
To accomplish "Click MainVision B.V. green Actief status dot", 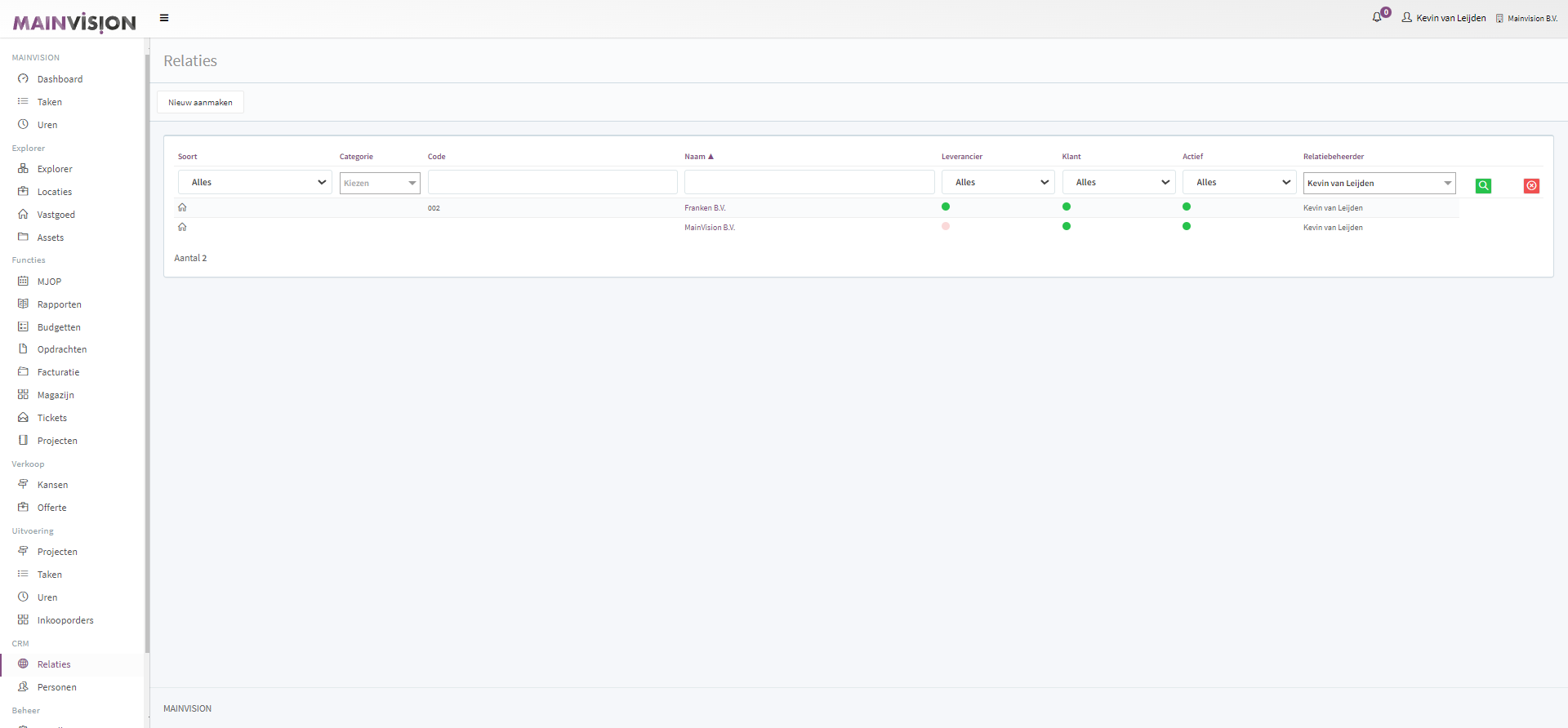I will pyautogui.click(x=1187, y=226).
